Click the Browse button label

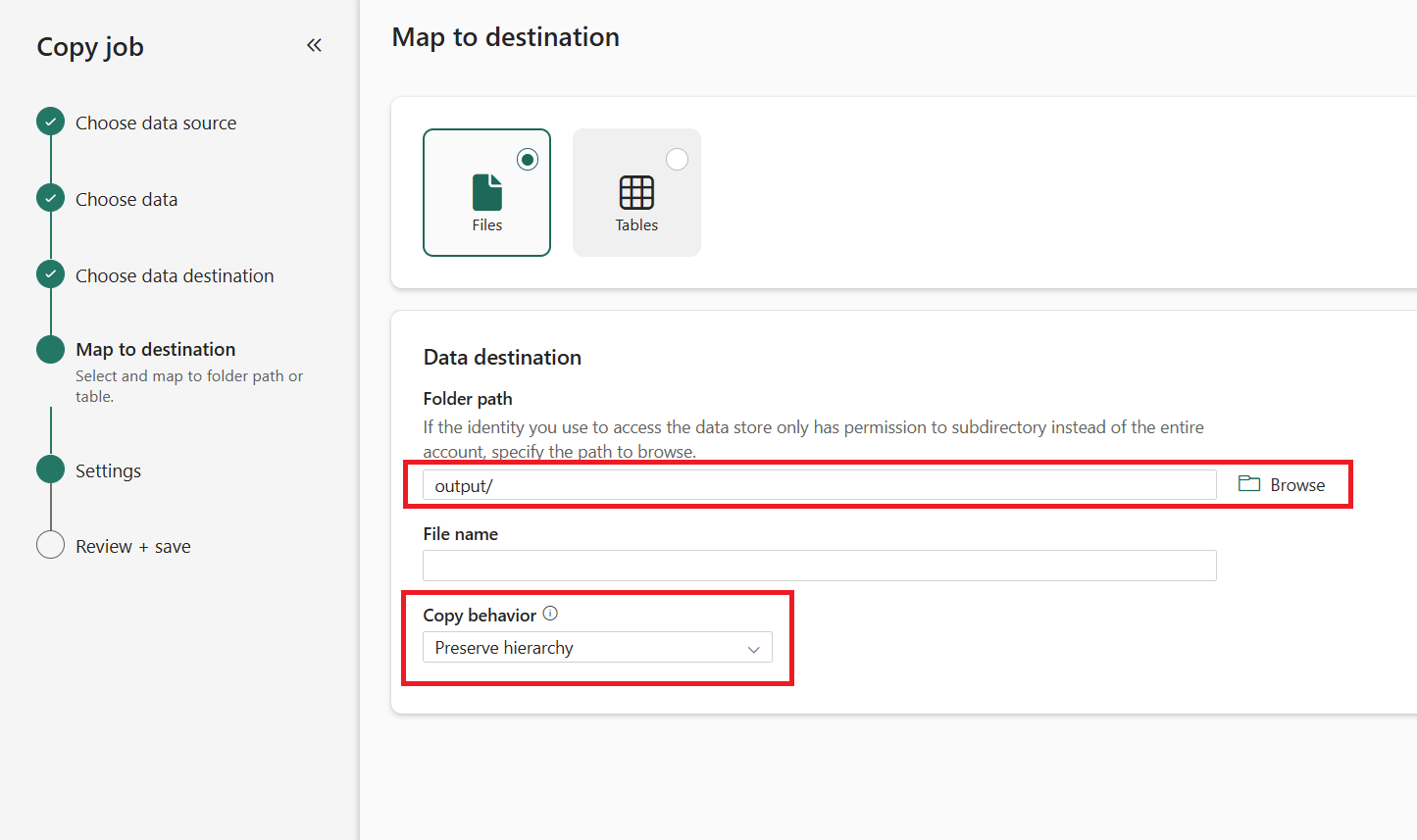[x=1297, y=485]
